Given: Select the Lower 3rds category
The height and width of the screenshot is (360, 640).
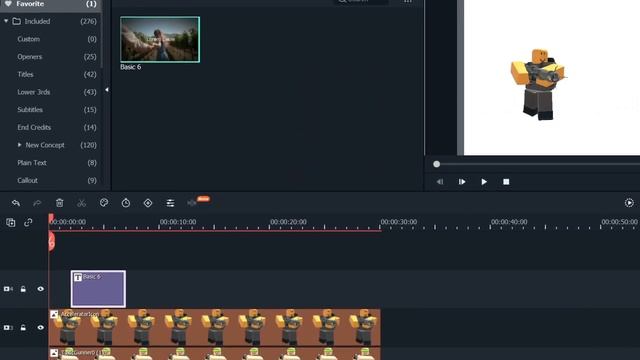Looking at the screenshot, I should click(33, 92).
